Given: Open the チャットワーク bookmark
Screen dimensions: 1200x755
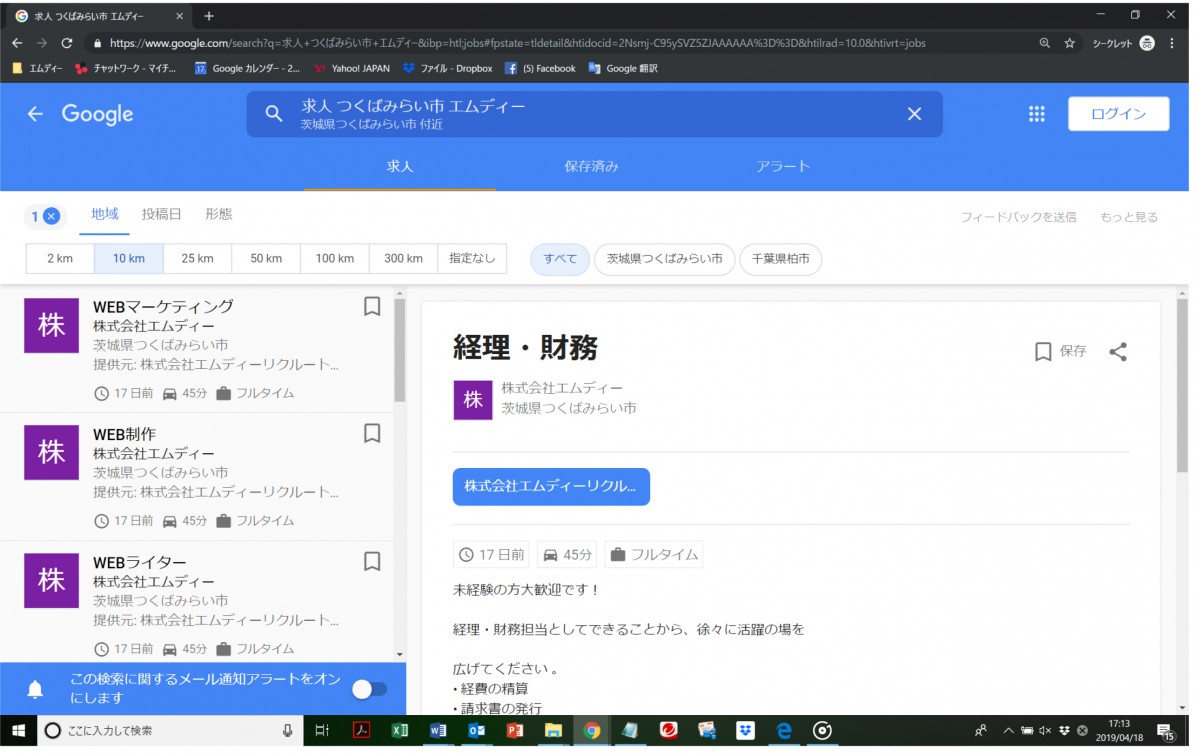Looking at the screenshot, I should (126, 68).
